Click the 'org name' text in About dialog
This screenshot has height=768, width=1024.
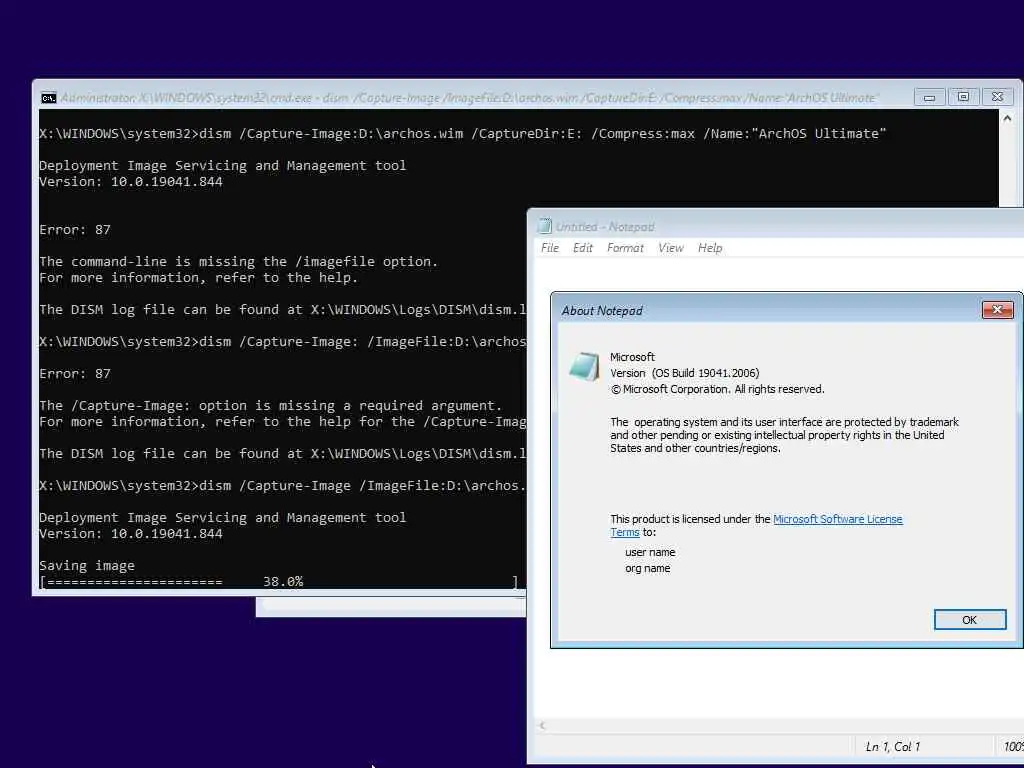coord(647,568)
